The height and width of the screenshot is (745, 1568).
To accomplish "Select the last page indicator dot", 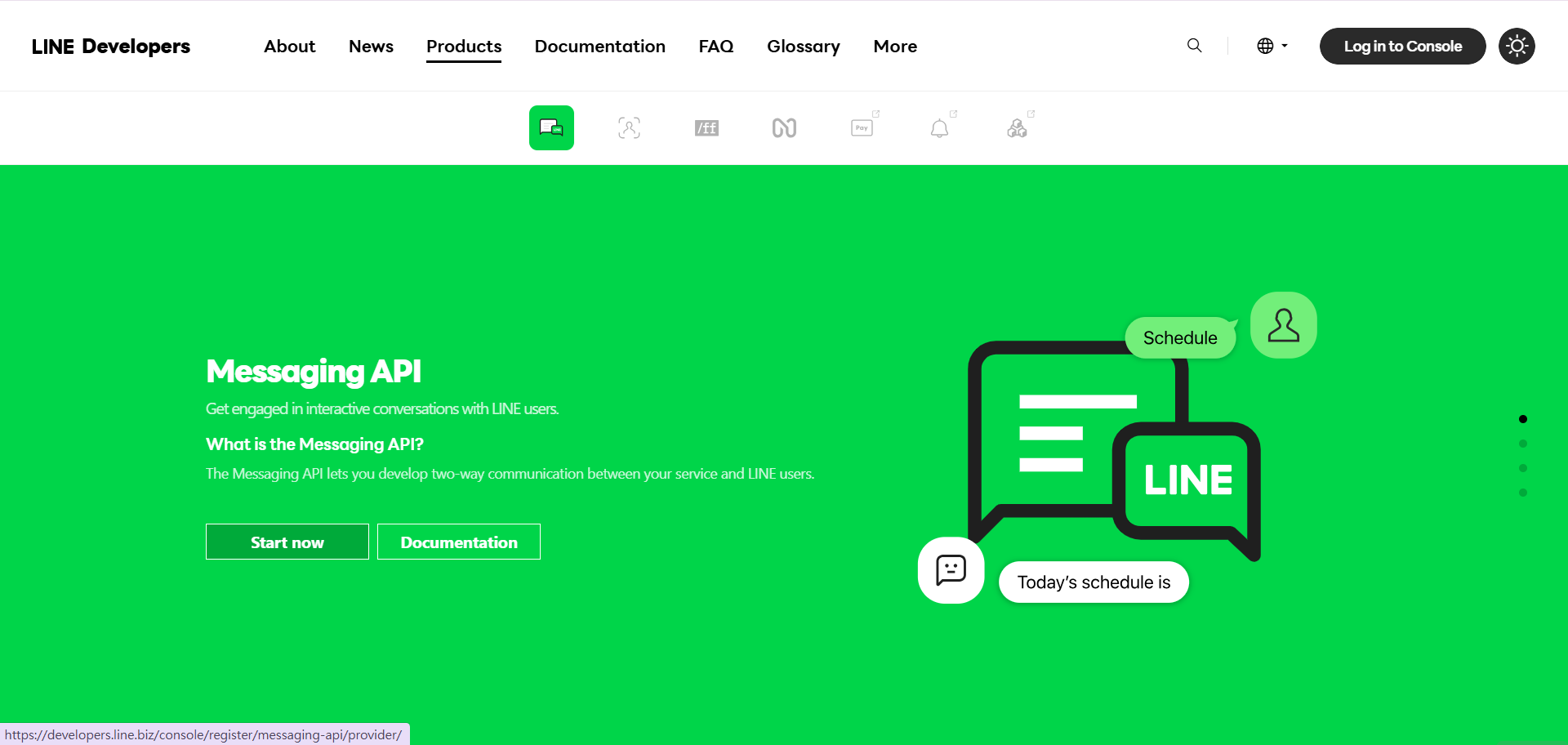I will (1523, 493).
